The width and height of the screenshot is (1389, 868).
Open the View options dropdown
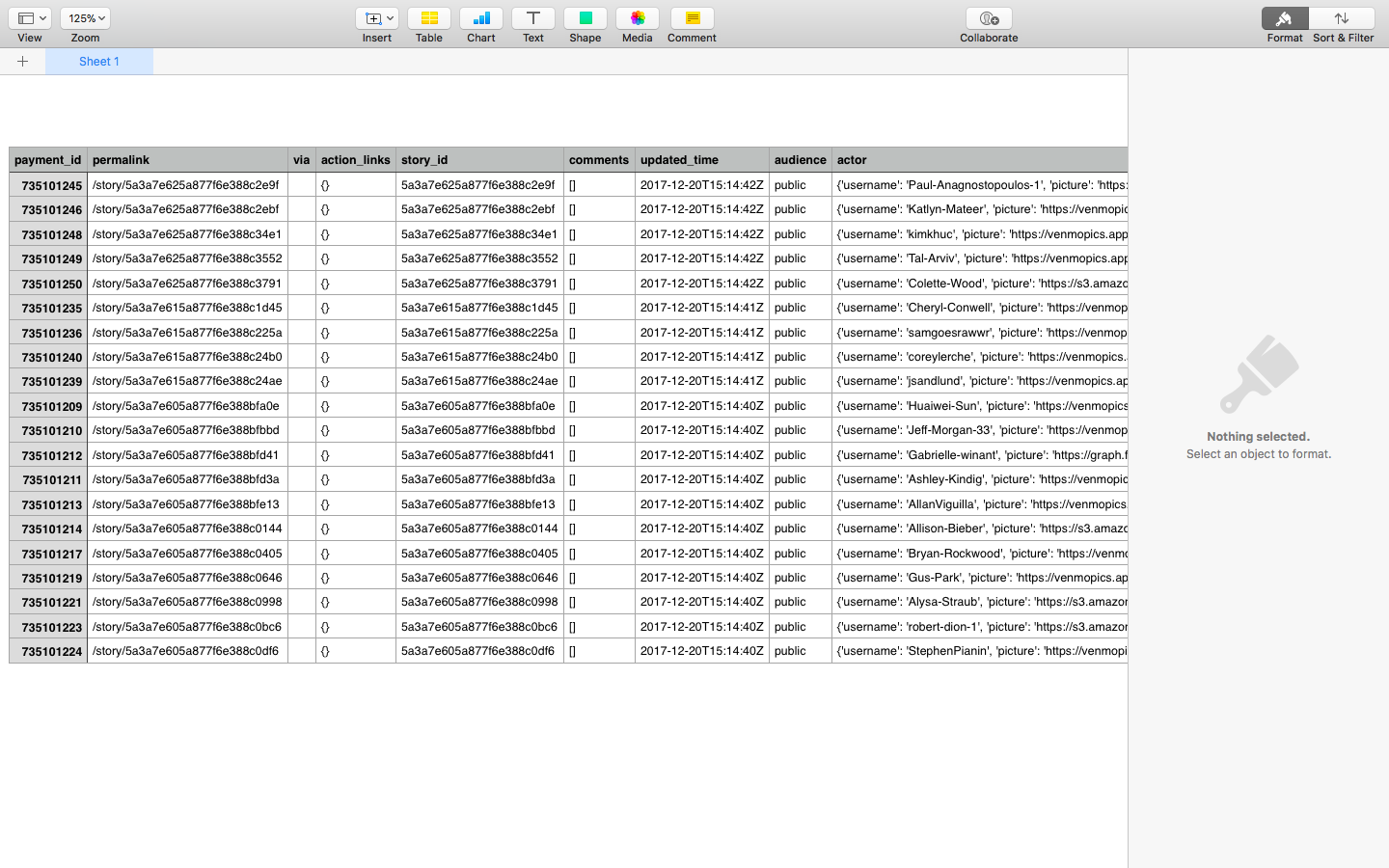(29, 17)
